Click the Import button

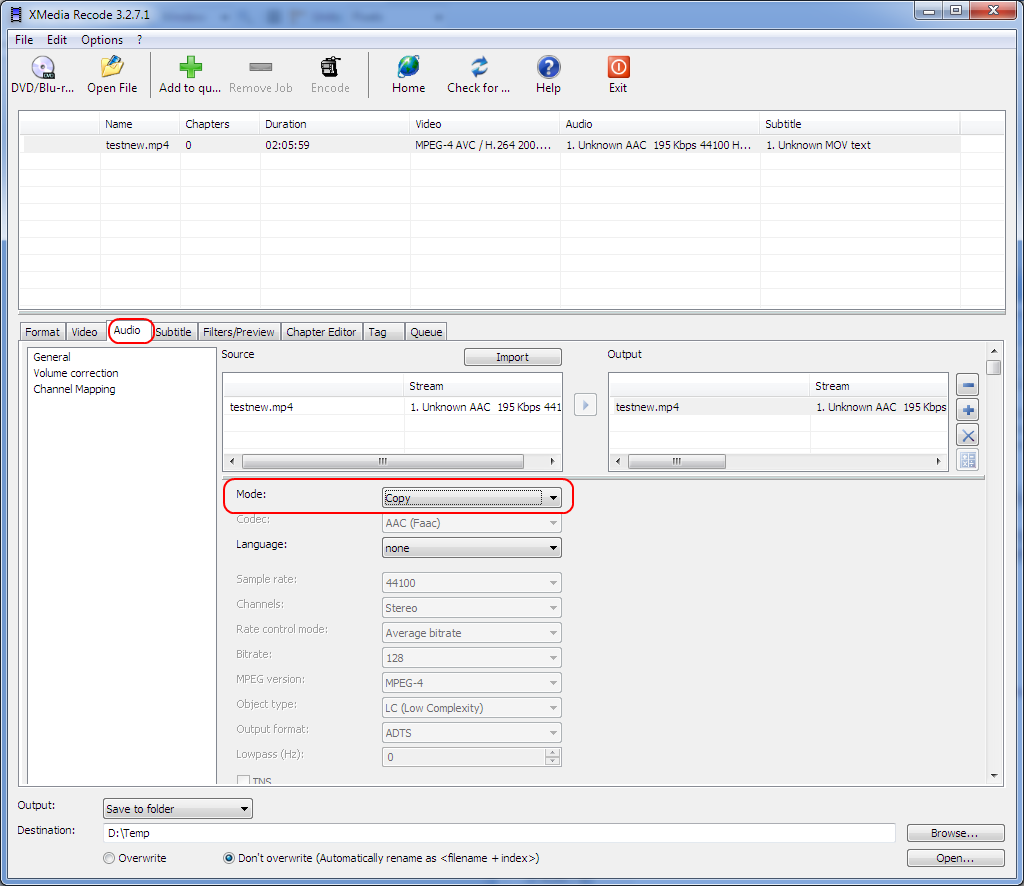[x=512, y=357]
